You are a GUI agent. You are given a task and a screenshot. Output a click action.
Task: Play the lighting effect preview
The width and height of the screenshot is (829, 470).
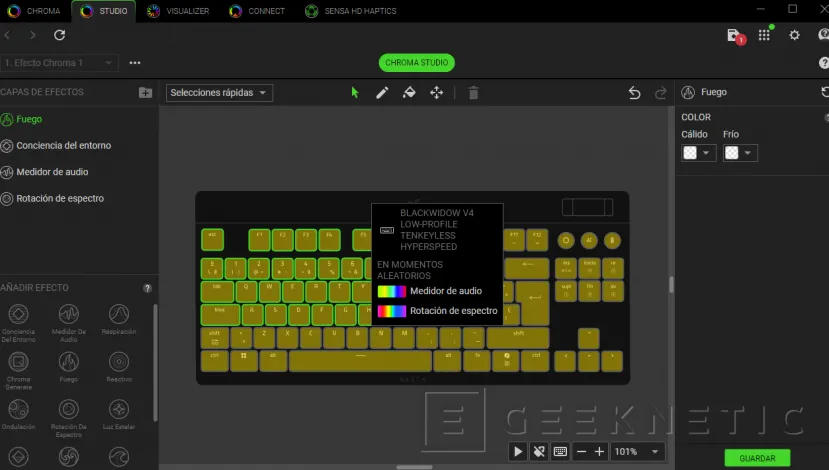(x=518, y=451)
